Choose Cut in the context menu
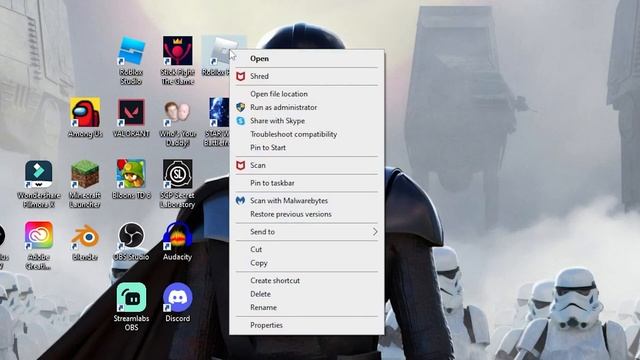 [x=307, y=249]
